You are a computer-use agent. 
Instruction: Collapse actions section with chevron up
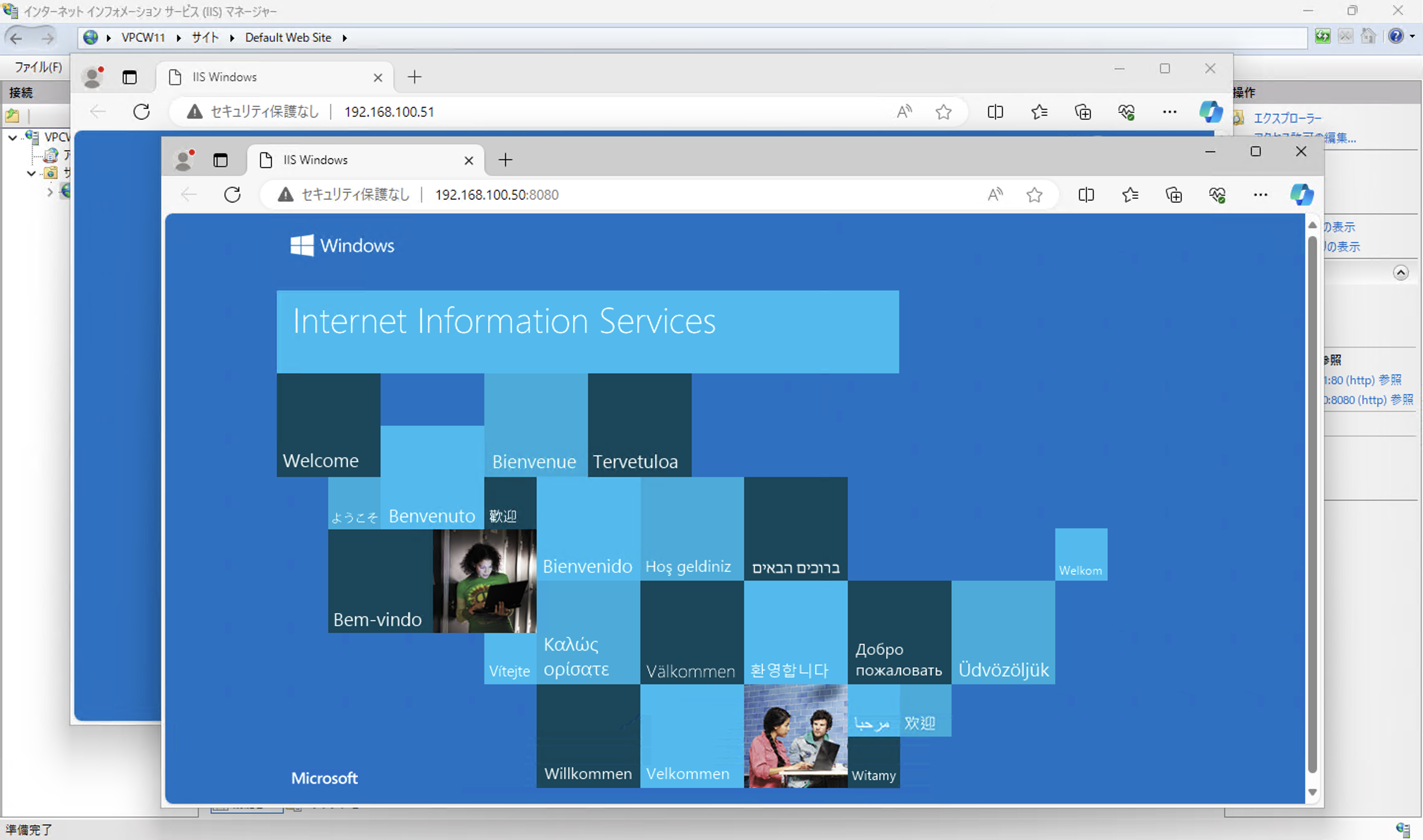point(1401,274)
